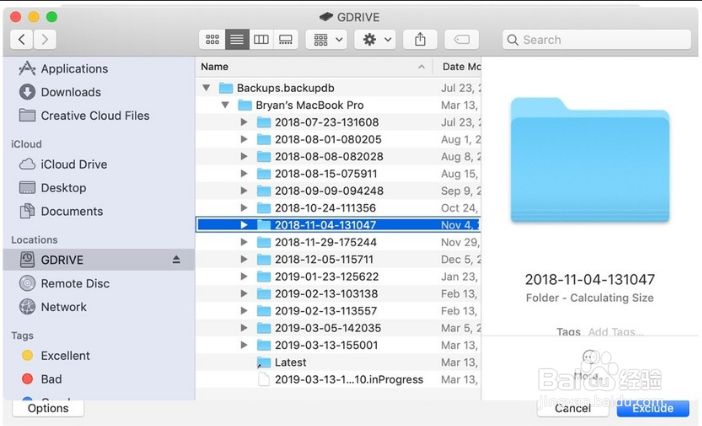Eject the GDRIVE volume

click(x=176, y=260)
